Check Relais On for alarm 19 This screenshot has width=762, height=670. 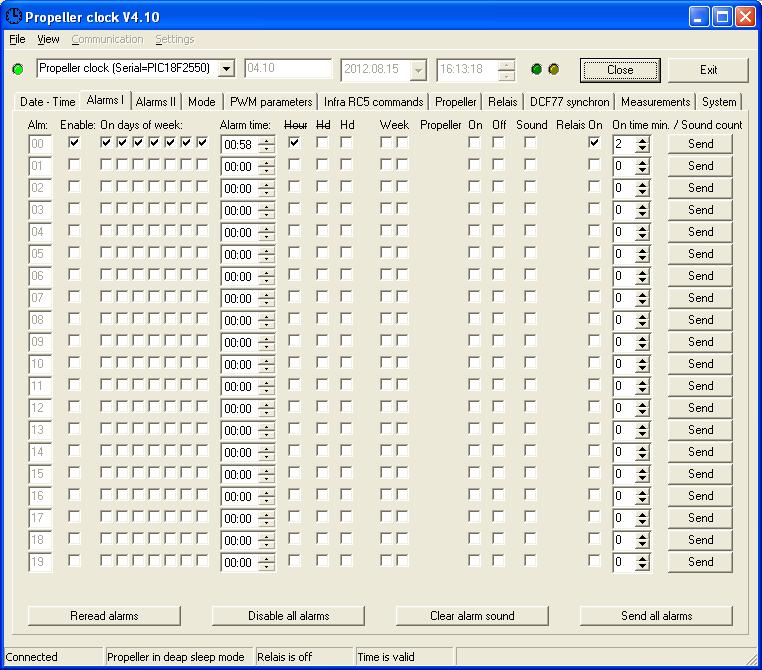coord(594,561)
